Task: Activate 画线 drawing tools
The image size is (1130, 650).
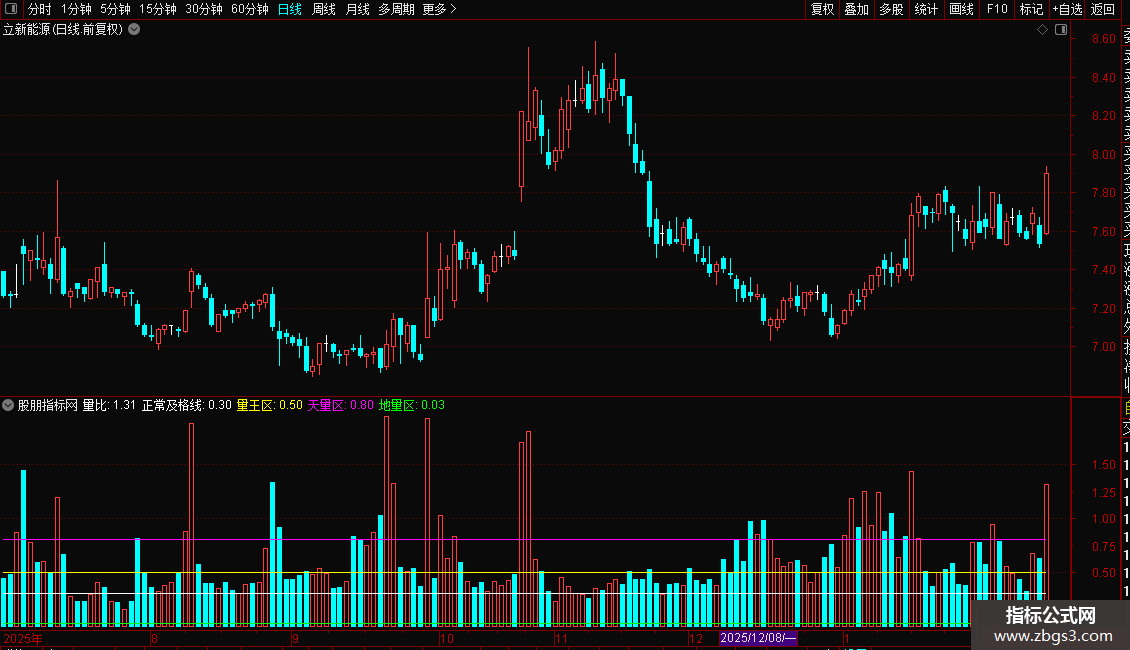Action: [x=961, y=9]
